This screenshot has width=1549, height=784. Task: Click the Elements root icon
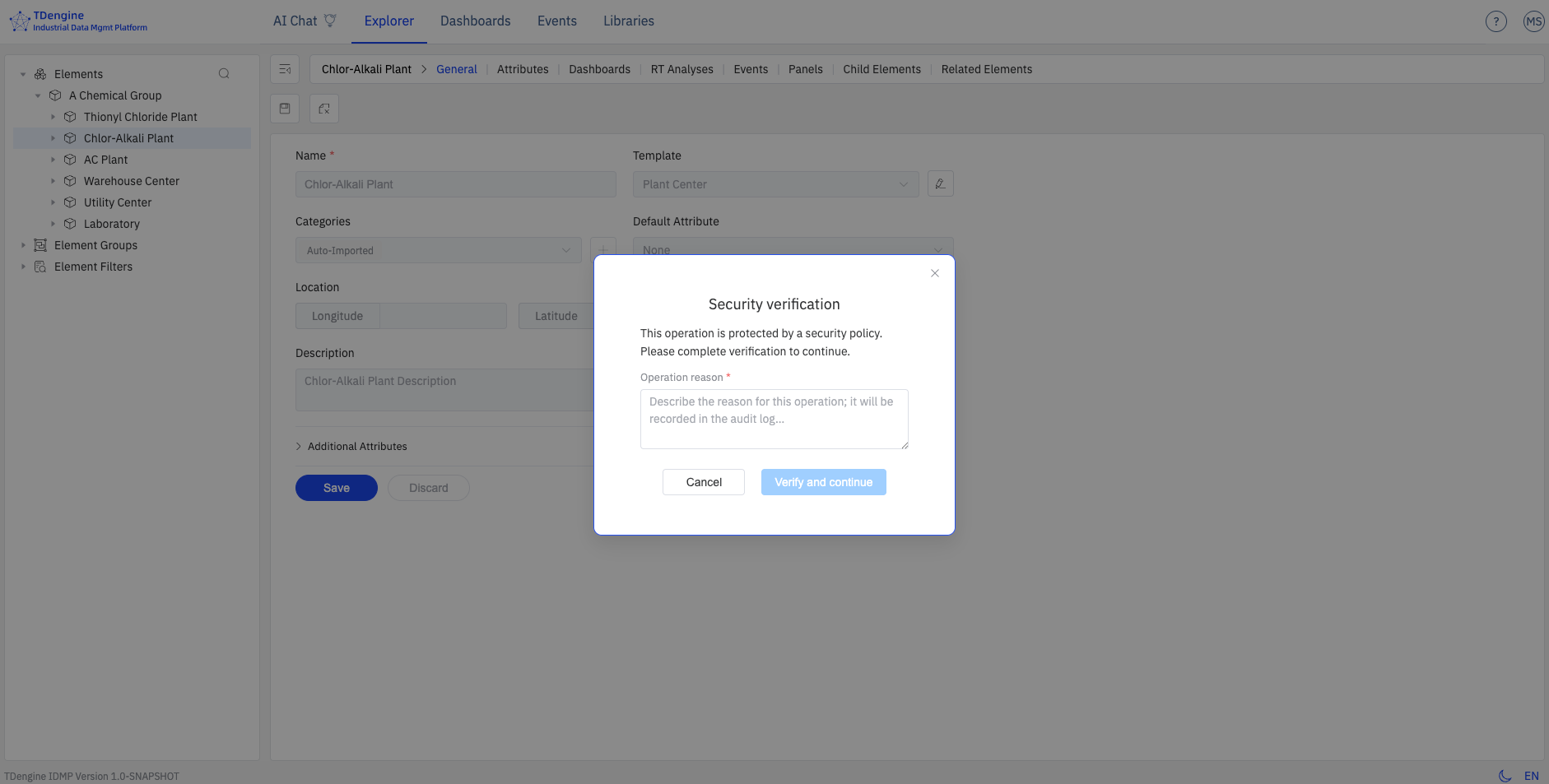point(40,74)
